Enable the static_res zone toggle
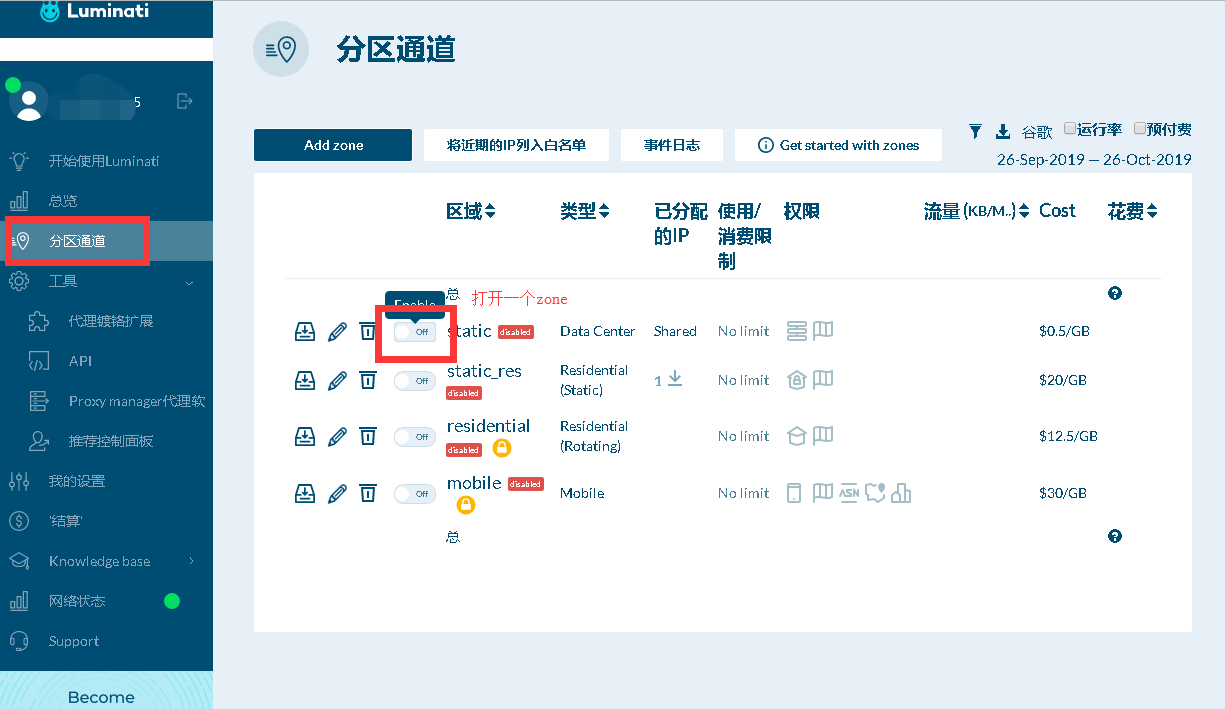 pyautogui.click(x=414, y=380)
